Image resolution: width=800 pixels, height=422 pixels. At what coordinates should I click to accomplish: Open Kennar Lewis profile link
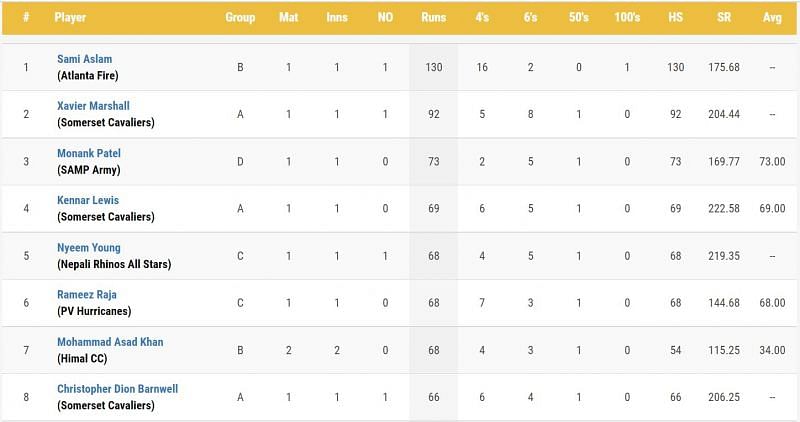click(x=86, y=200)
